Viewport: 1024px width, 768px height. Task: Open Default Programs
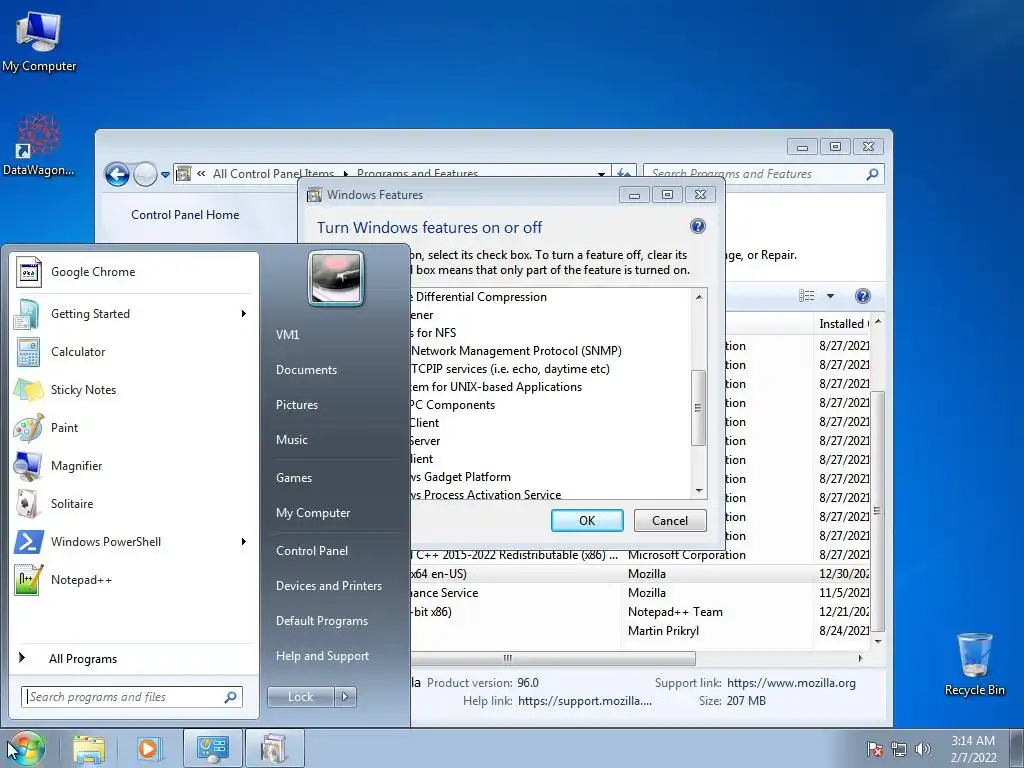[321, 621]
